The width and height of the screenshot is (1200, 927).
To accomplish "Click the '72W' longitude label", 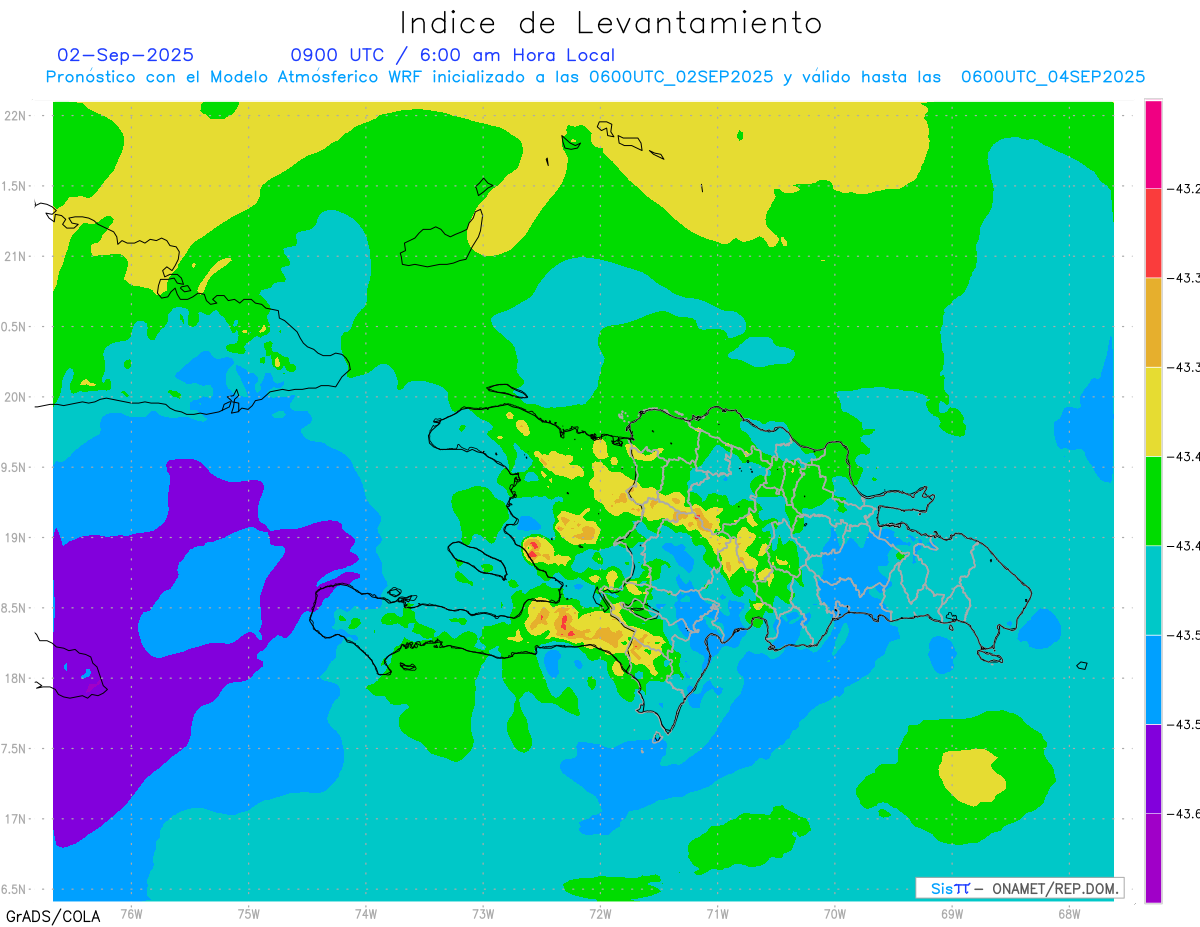I will click(600, 913).
